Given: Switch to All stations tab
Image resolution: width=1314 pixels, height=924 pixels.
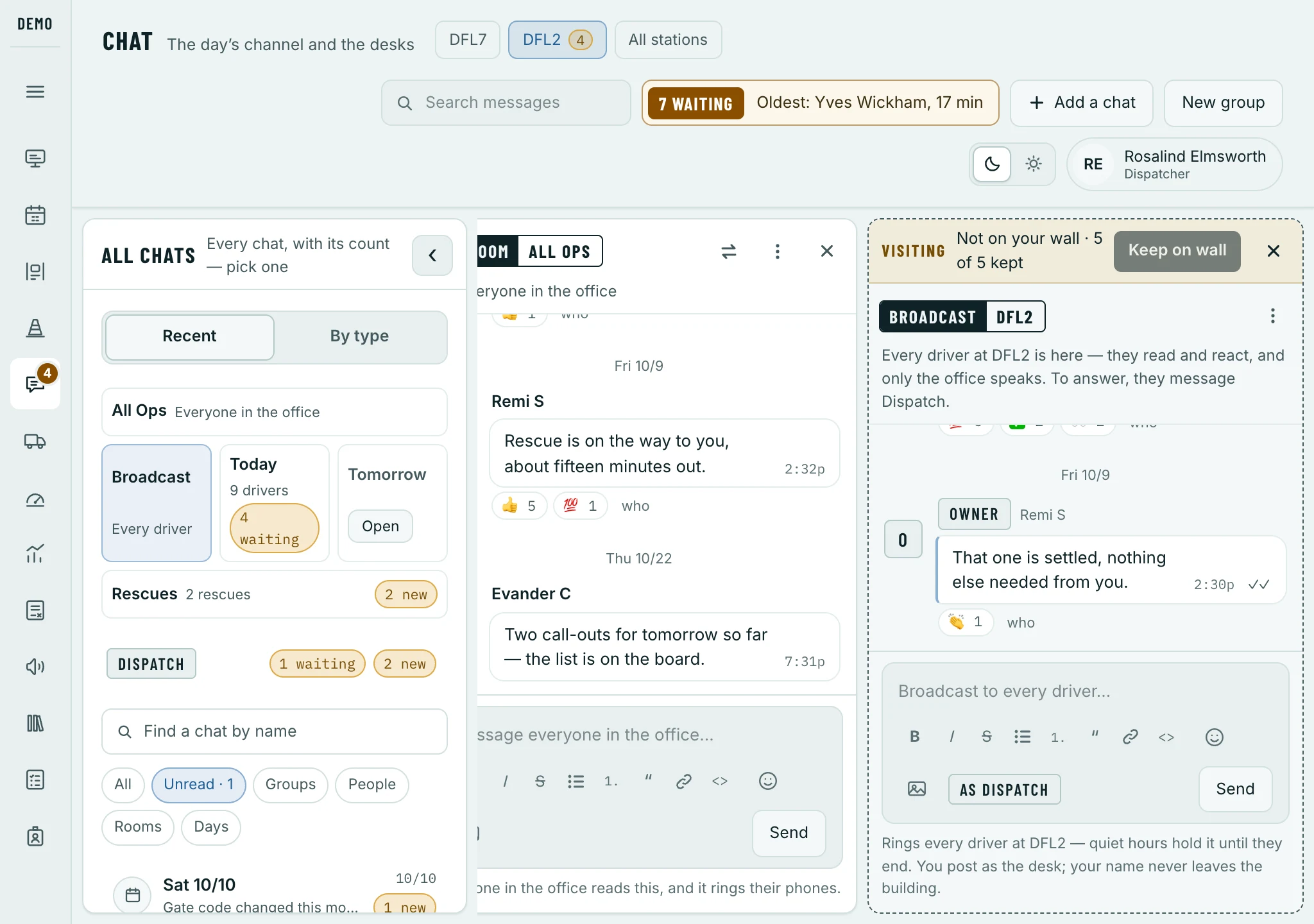Looking at the screenshot, I should coord(668,40).
